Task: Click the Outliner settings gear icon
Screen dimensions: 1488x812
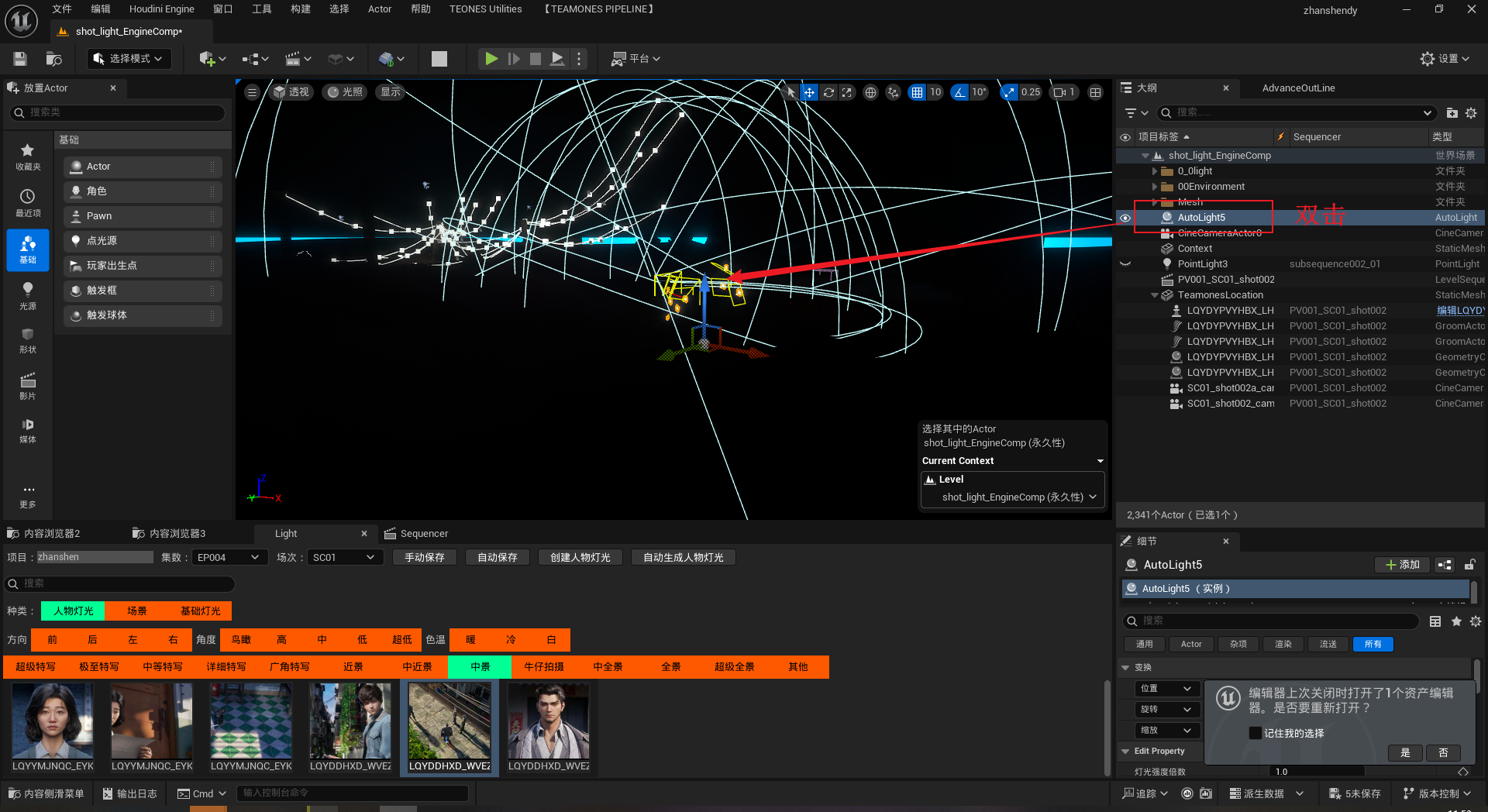Action: coord(1471,113)
